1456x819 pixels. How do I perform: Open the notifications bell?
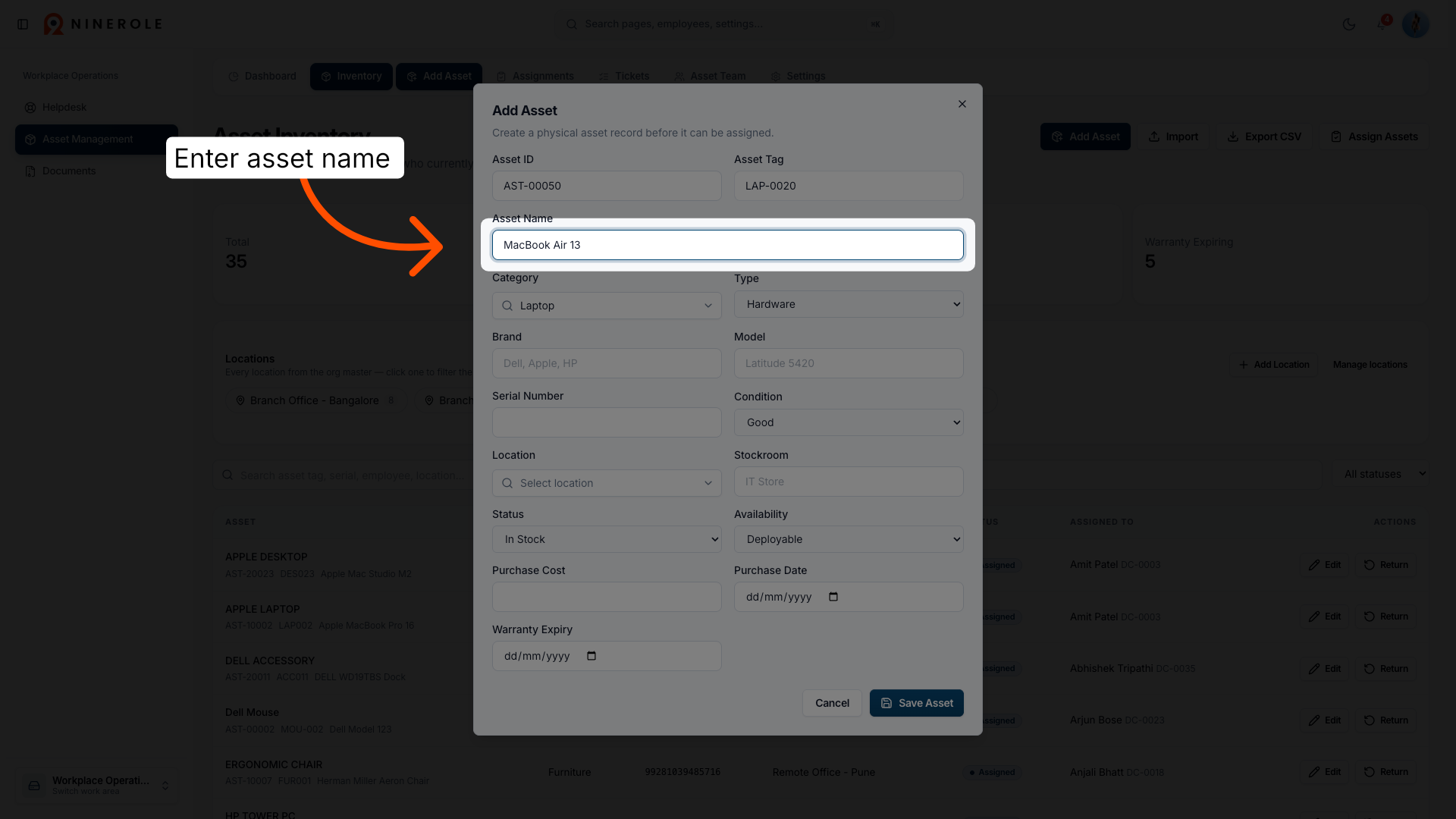1382,24
